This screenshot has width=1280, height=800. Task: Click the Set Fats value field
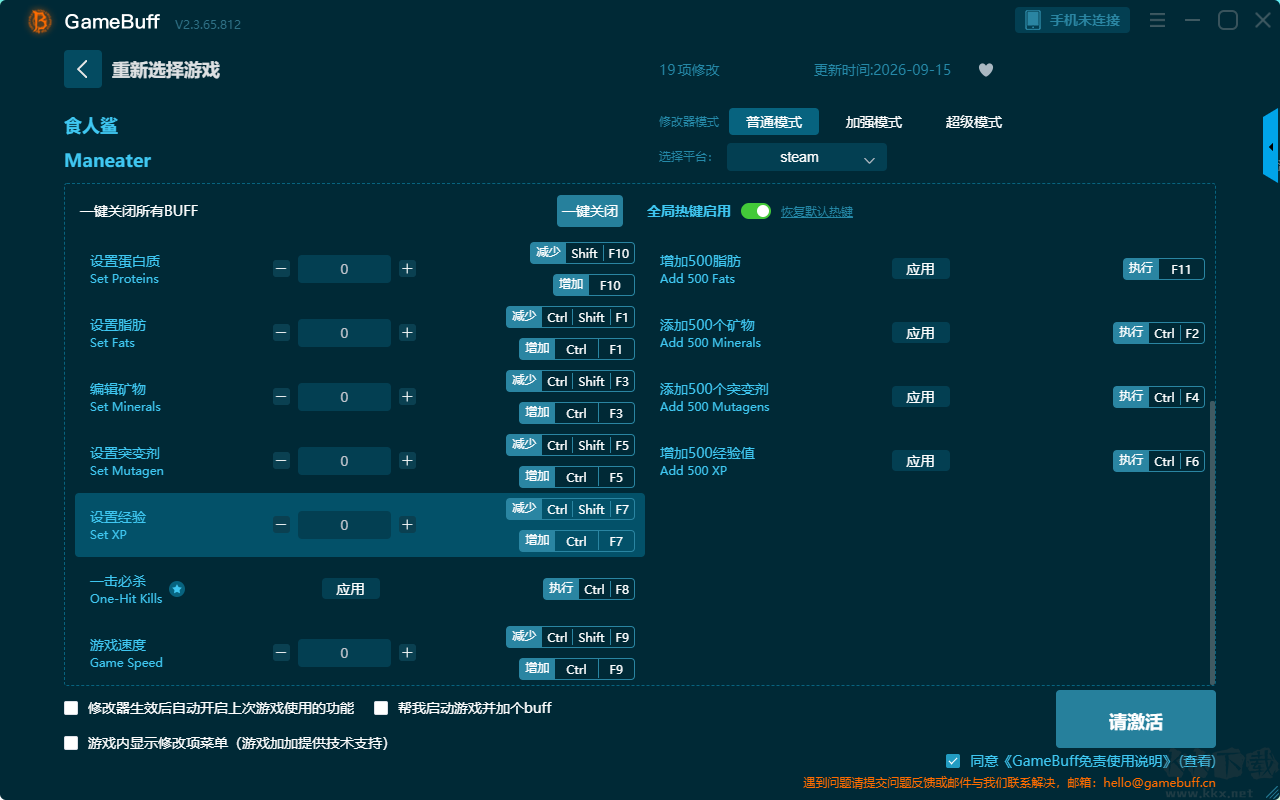[x=345, y=333]
